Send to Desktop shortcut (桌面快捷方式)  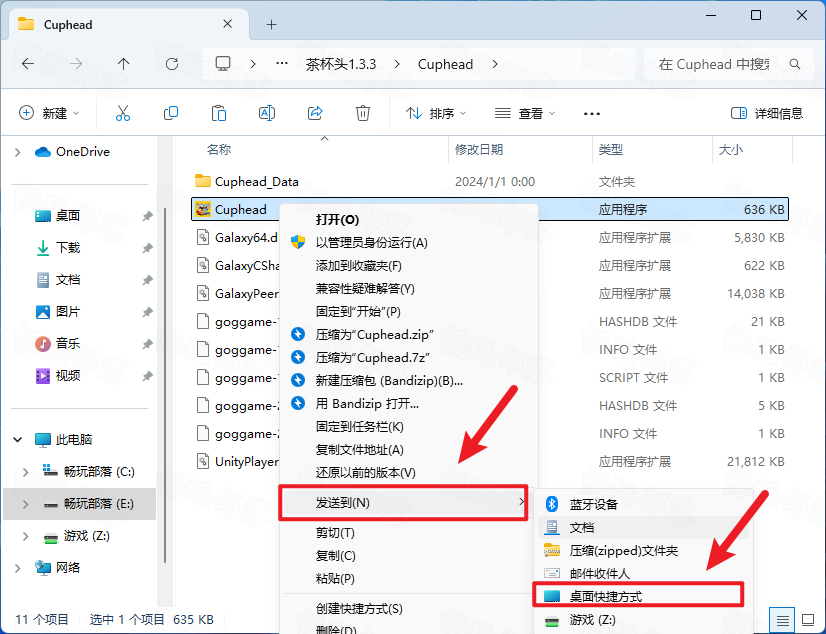pos(638,597)
